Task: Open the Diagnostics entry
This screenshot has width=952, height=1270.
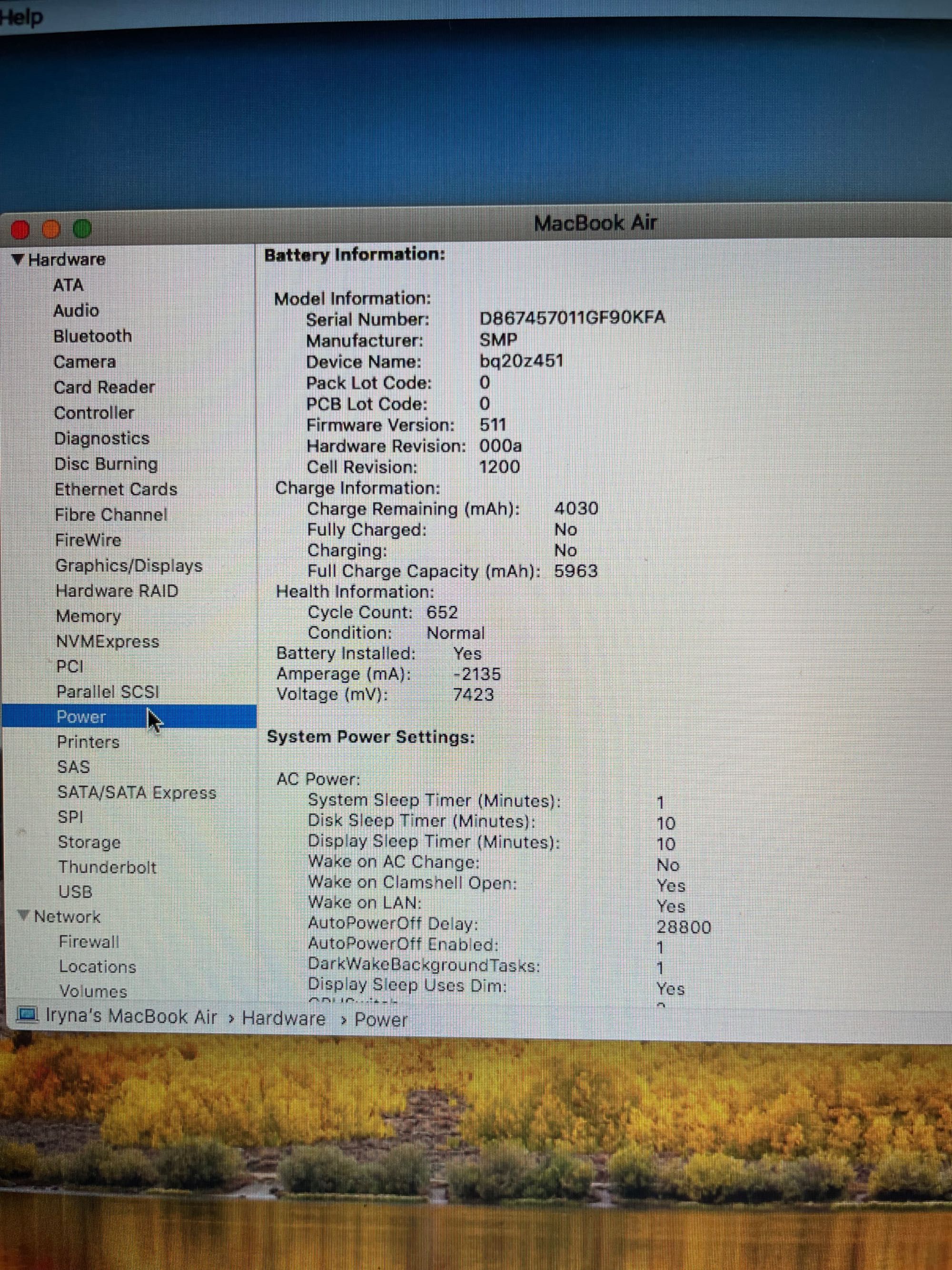Action: point(101,438)
